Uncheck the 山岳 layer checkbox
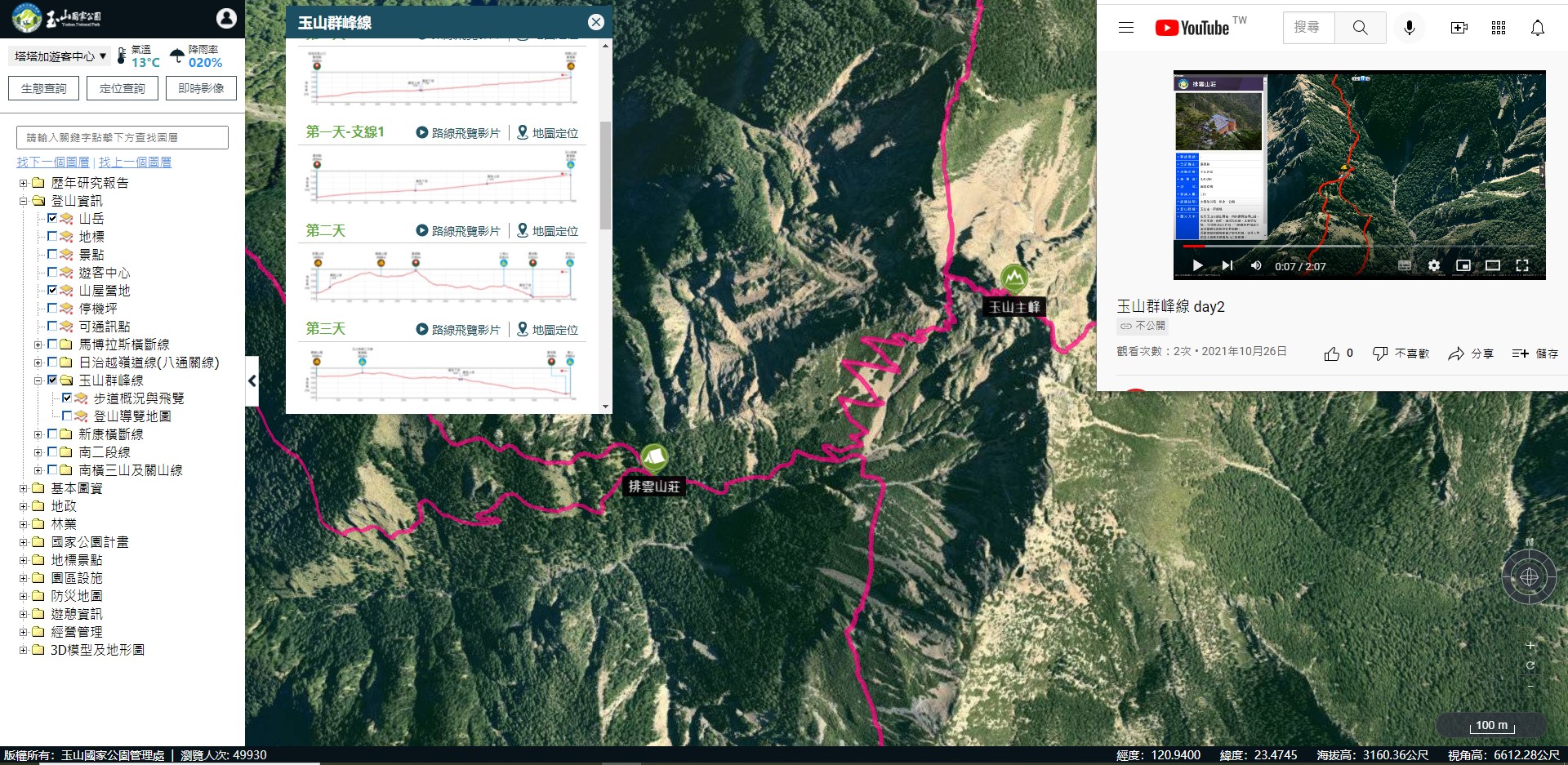 (x=52, y=218)
